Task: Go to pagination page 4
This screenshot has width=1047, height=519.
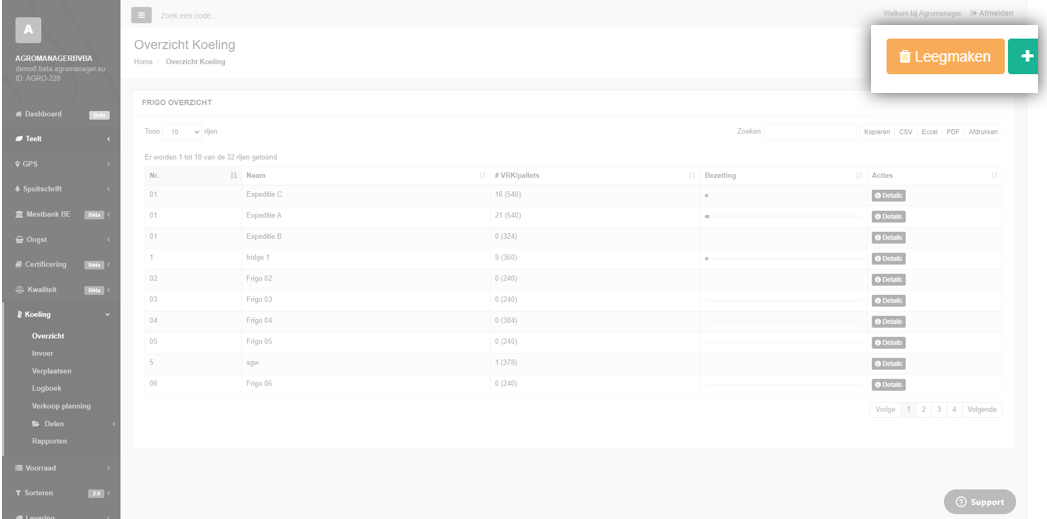Action: coord(954,409)
